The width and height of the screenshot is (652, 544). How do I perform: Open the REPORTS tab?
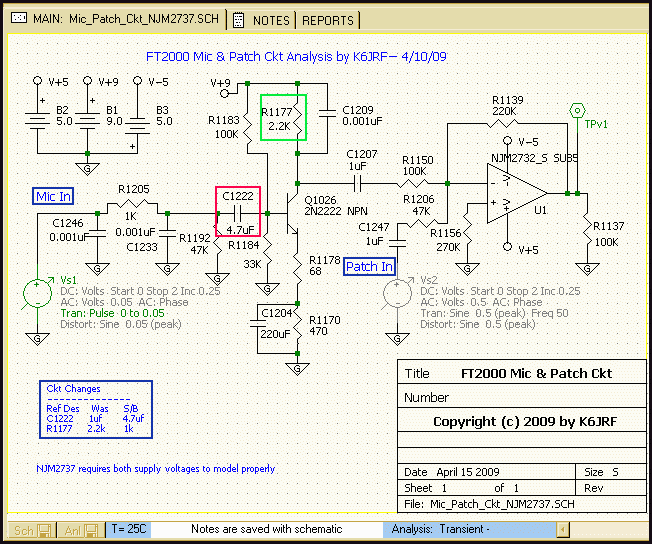328,20
